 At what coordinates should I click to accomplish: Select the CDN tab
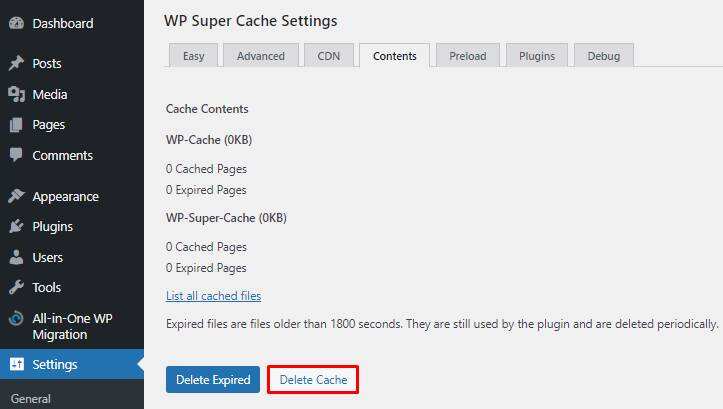pyautogui.click(x=327, y=56)
